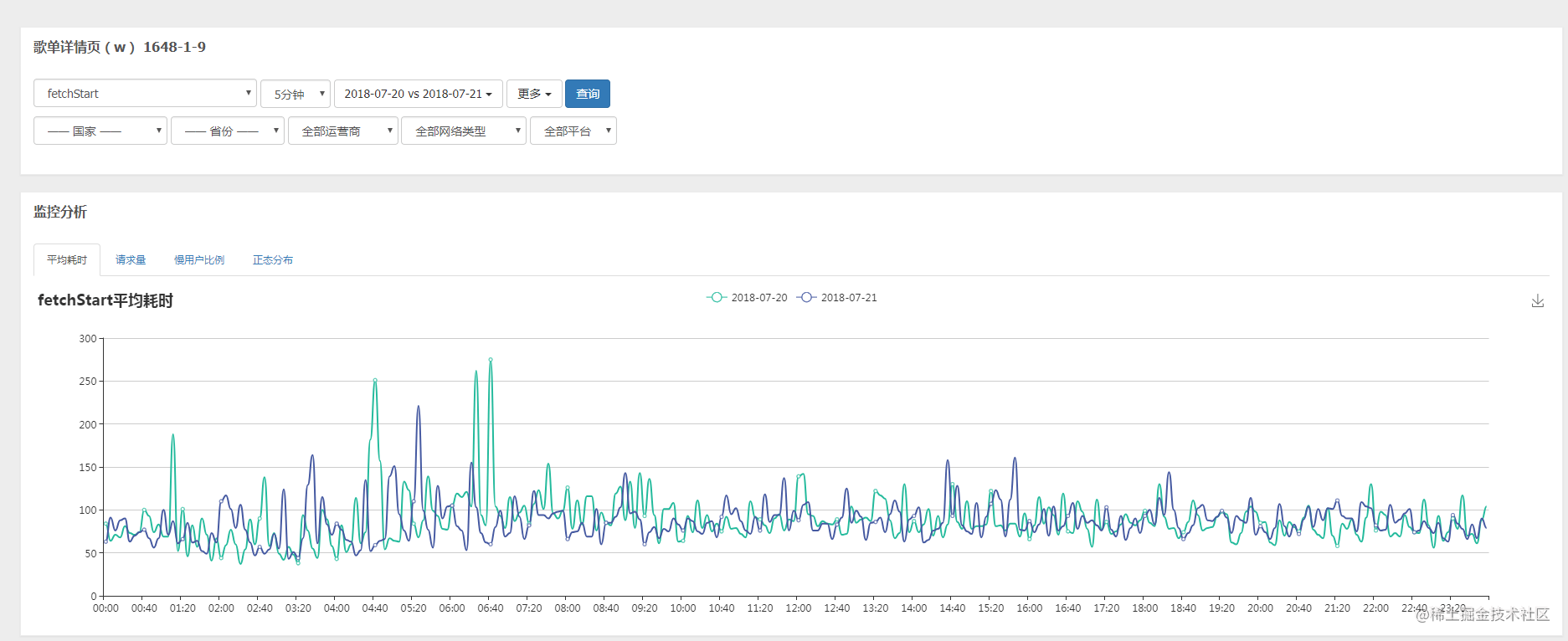Open the date range 2018-07-20 vs 2018-07-21 picker
The width and height of the screenshot is (1568, 641).
[419, 94]
